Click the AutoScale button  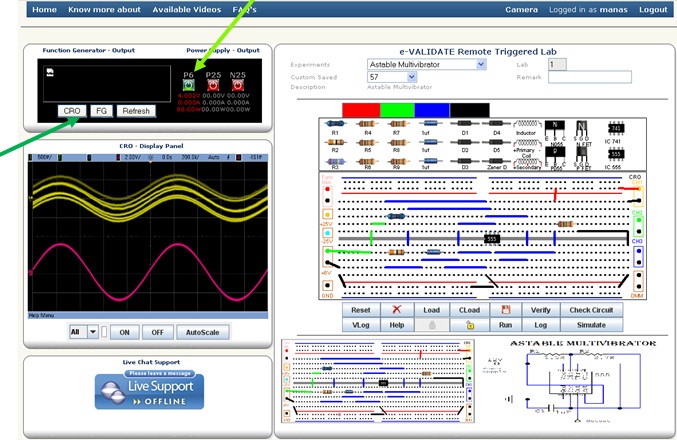205,332
